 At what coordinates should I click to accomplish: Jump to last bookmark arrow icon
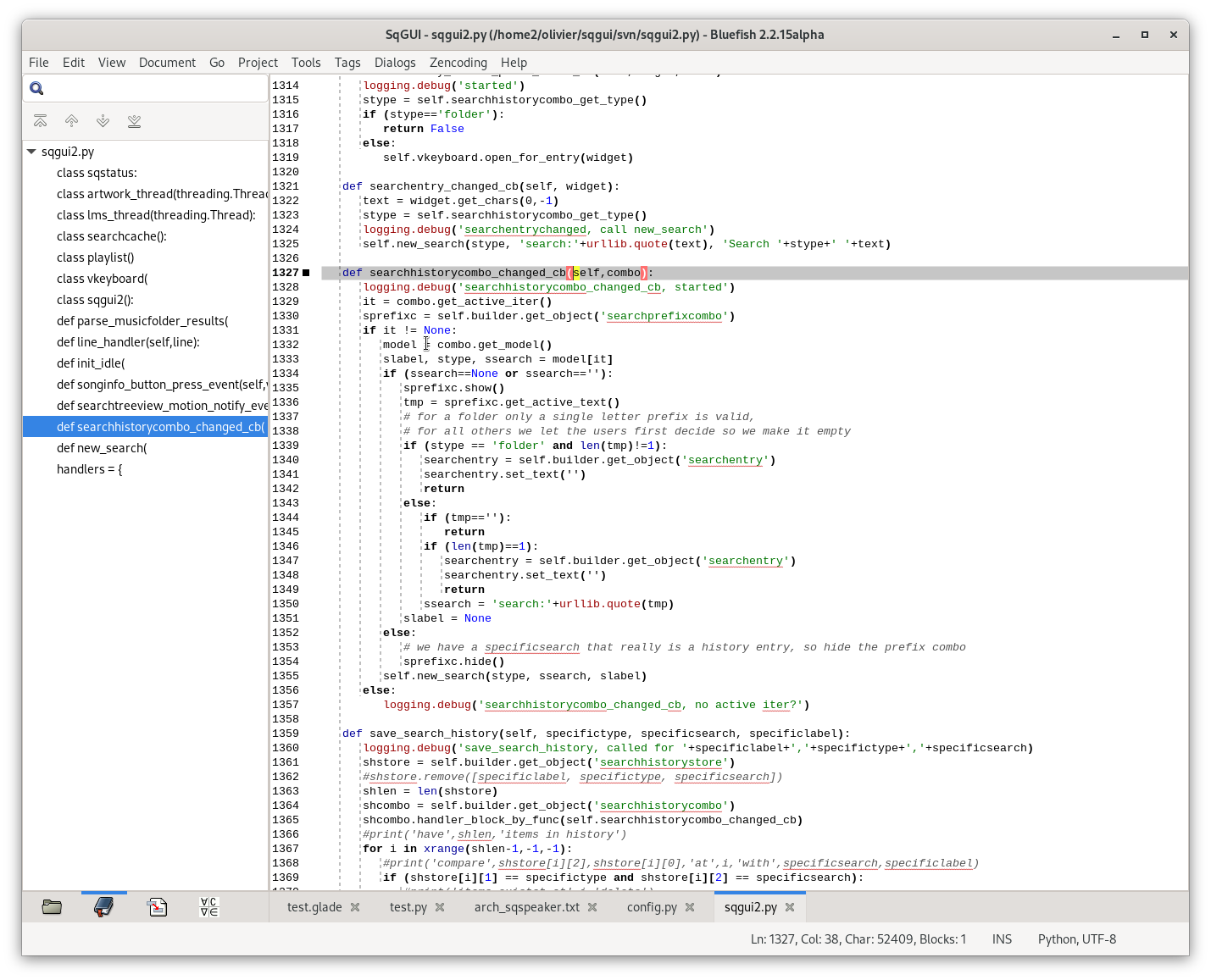[x=134, y=121]
